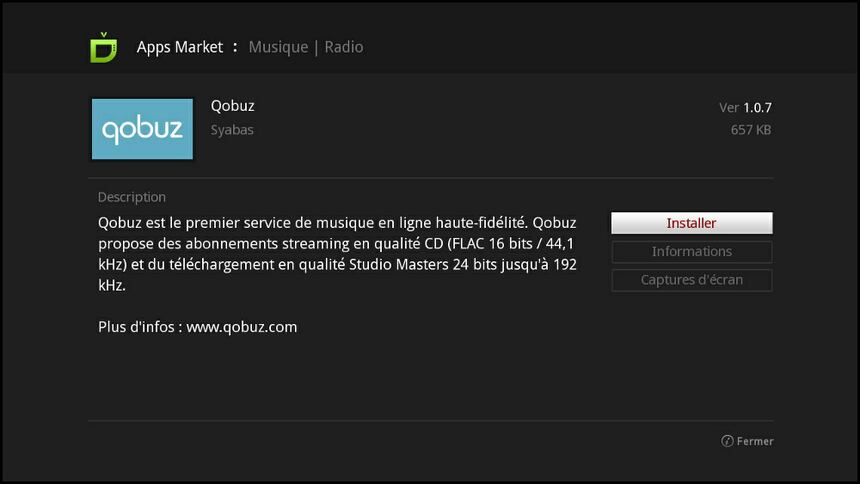Open the Qobuz app logo thumbnail
The height and width of the screenshot is (484, 860).
coord(142,129)
